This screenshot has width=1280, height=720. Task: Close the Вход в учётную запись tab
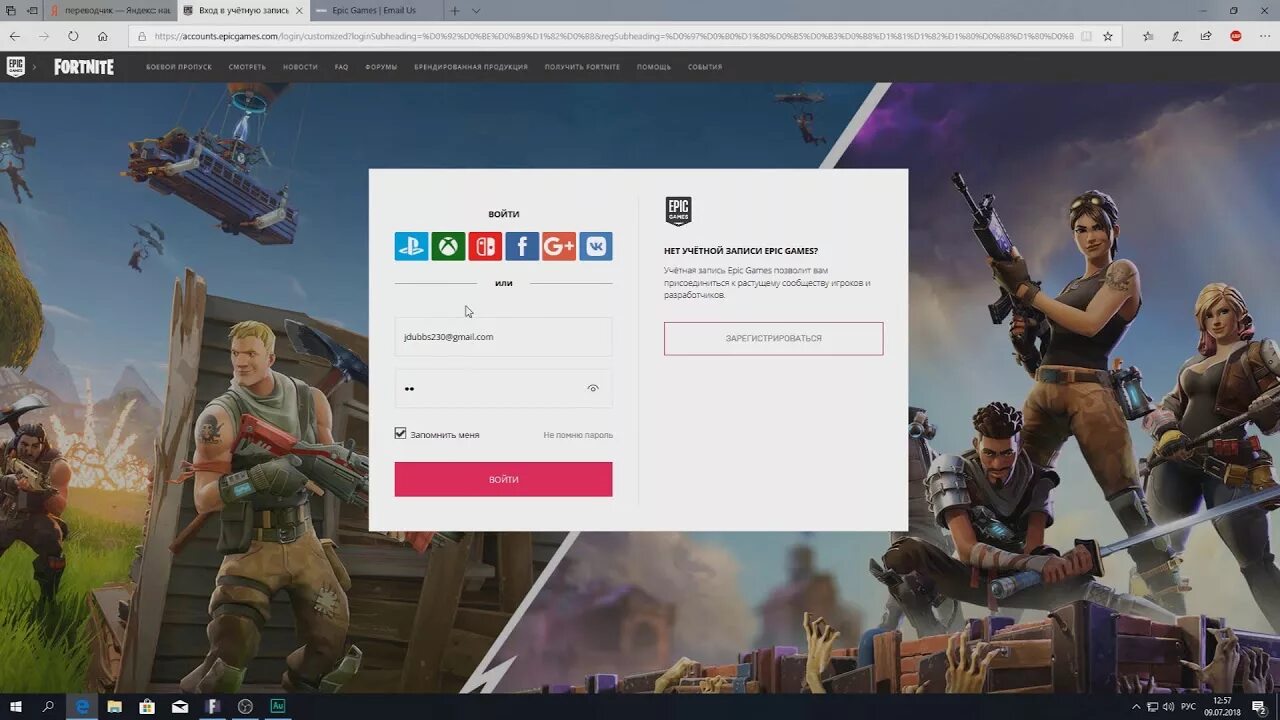point(299,10)
